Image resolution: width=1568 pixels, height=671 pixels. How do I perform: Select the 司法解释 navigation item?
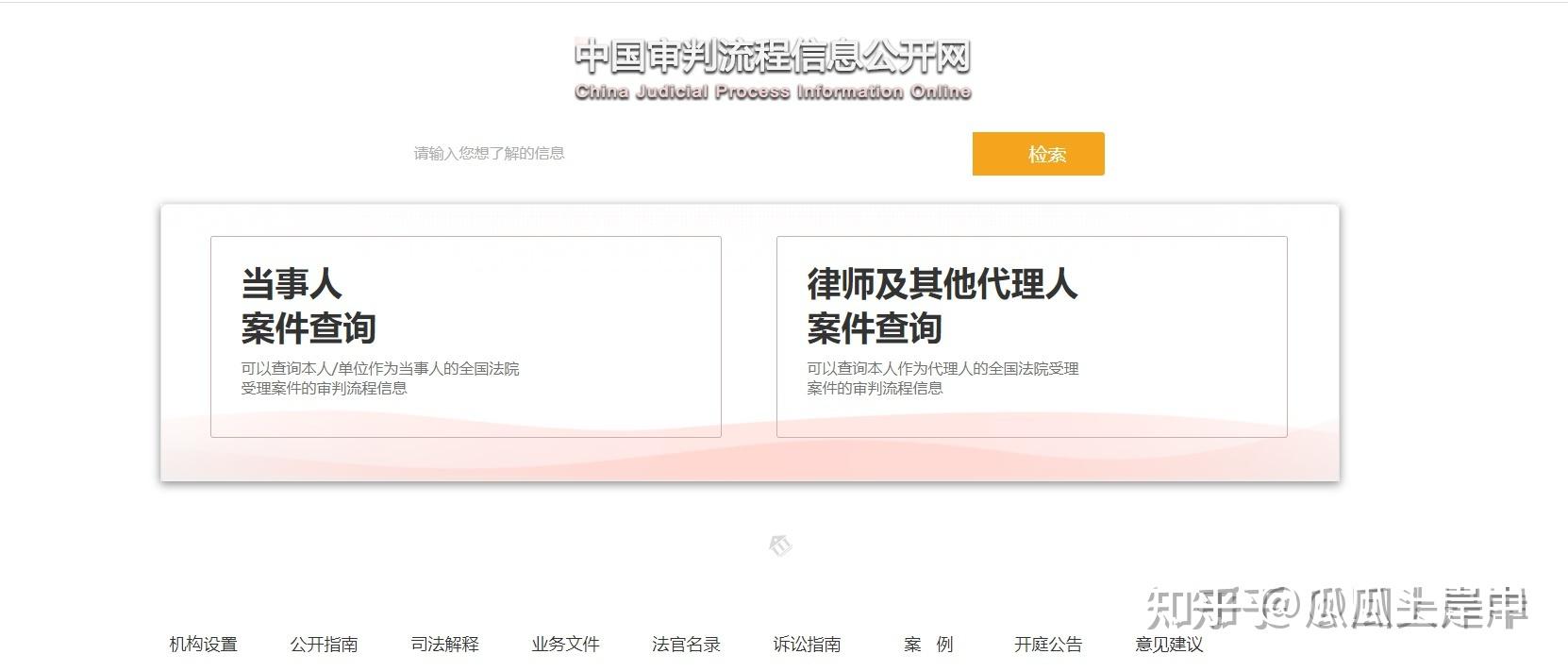click(x=444, y=645)
